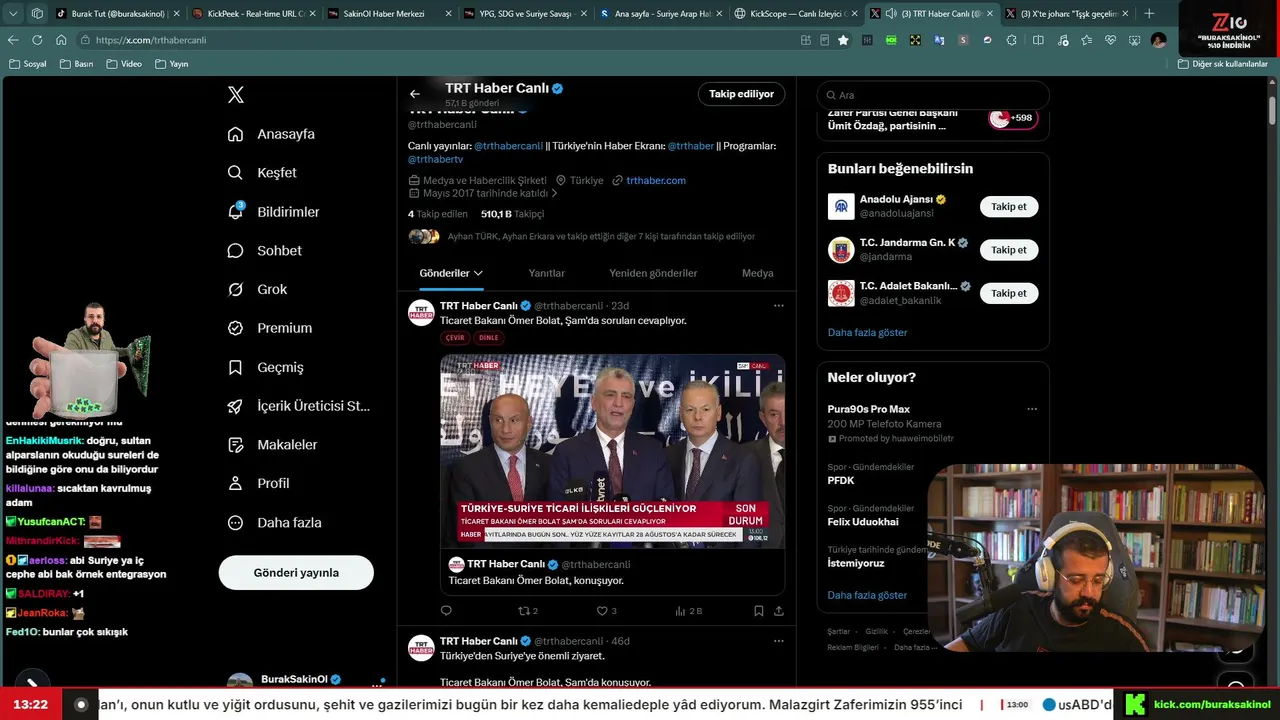This screenshot has width=1280, height=720.
Task: Click the browser back button
Action: coord(13,40)
